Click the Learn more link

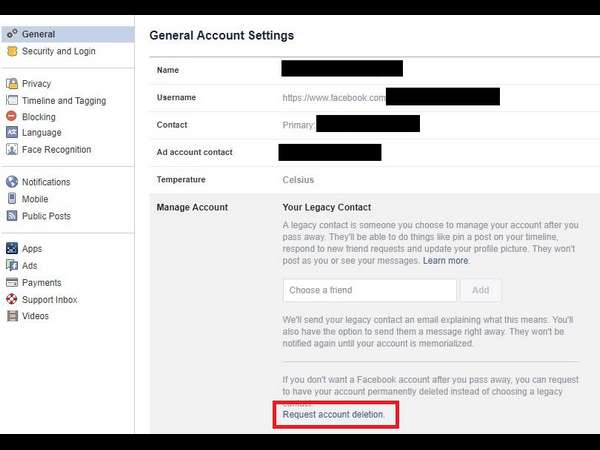pos(445,261)
